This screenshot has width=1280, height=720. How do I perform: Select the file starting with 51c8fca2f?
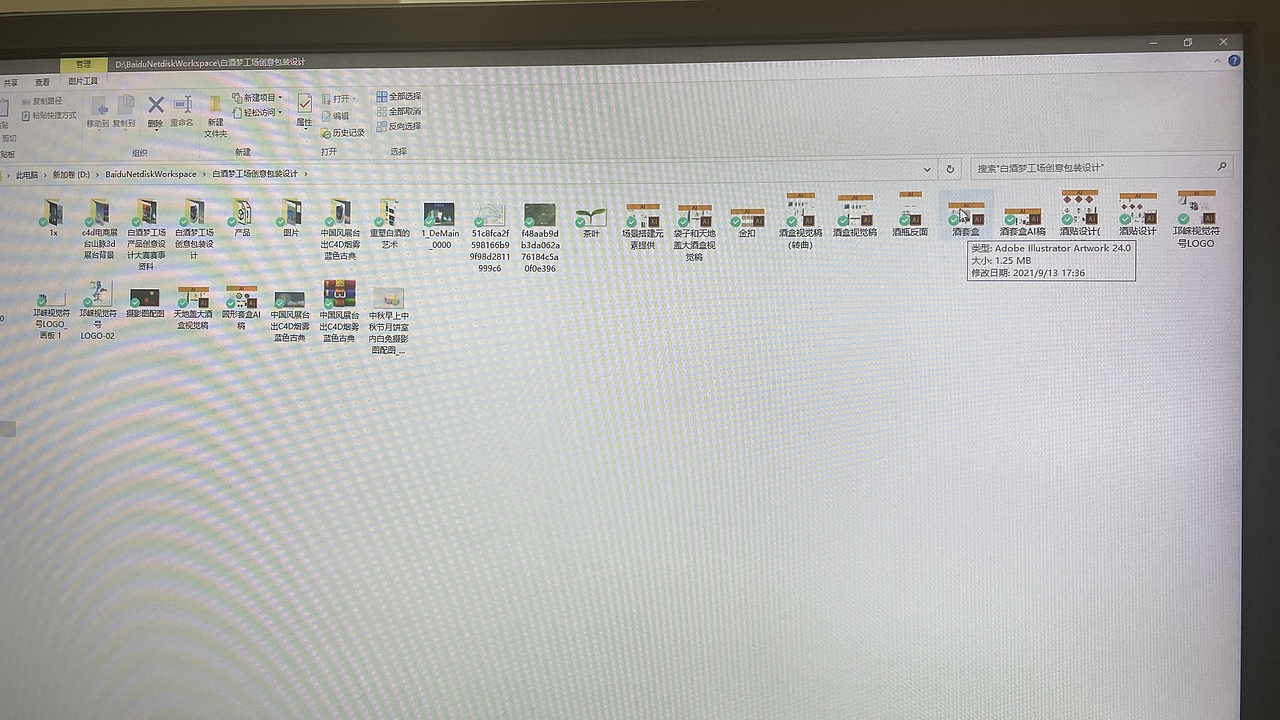tap(490, 238)
